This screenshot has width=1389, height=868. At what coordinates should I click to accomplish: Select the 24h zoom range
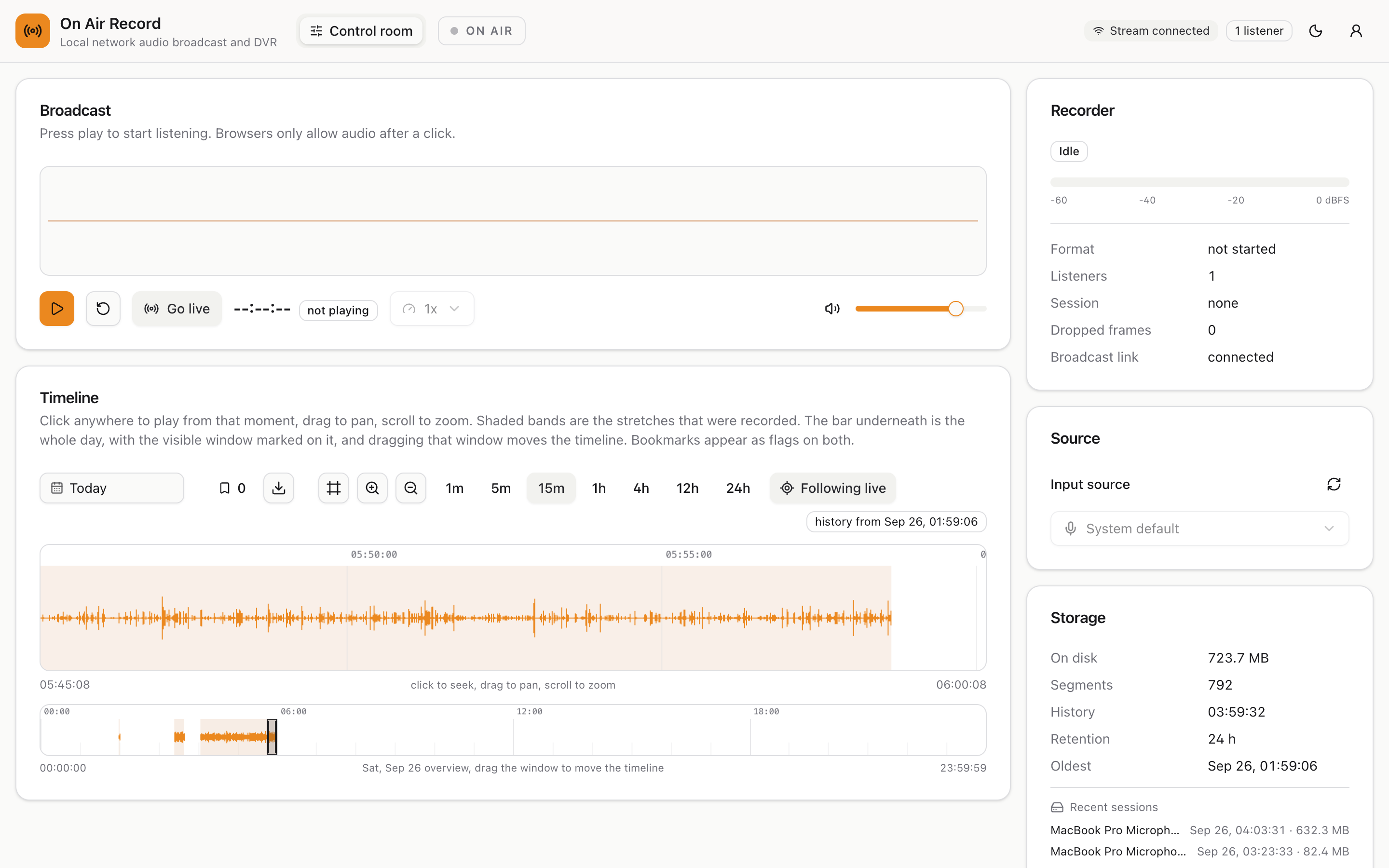(x=737, y=488)
